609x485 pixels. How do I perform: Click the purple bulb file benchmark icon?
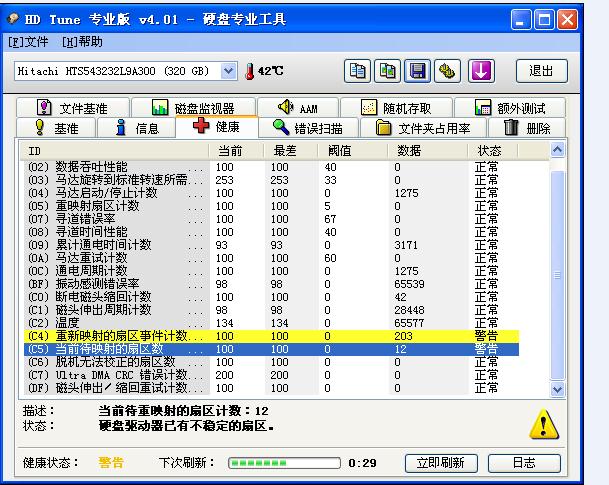(44, 107)
